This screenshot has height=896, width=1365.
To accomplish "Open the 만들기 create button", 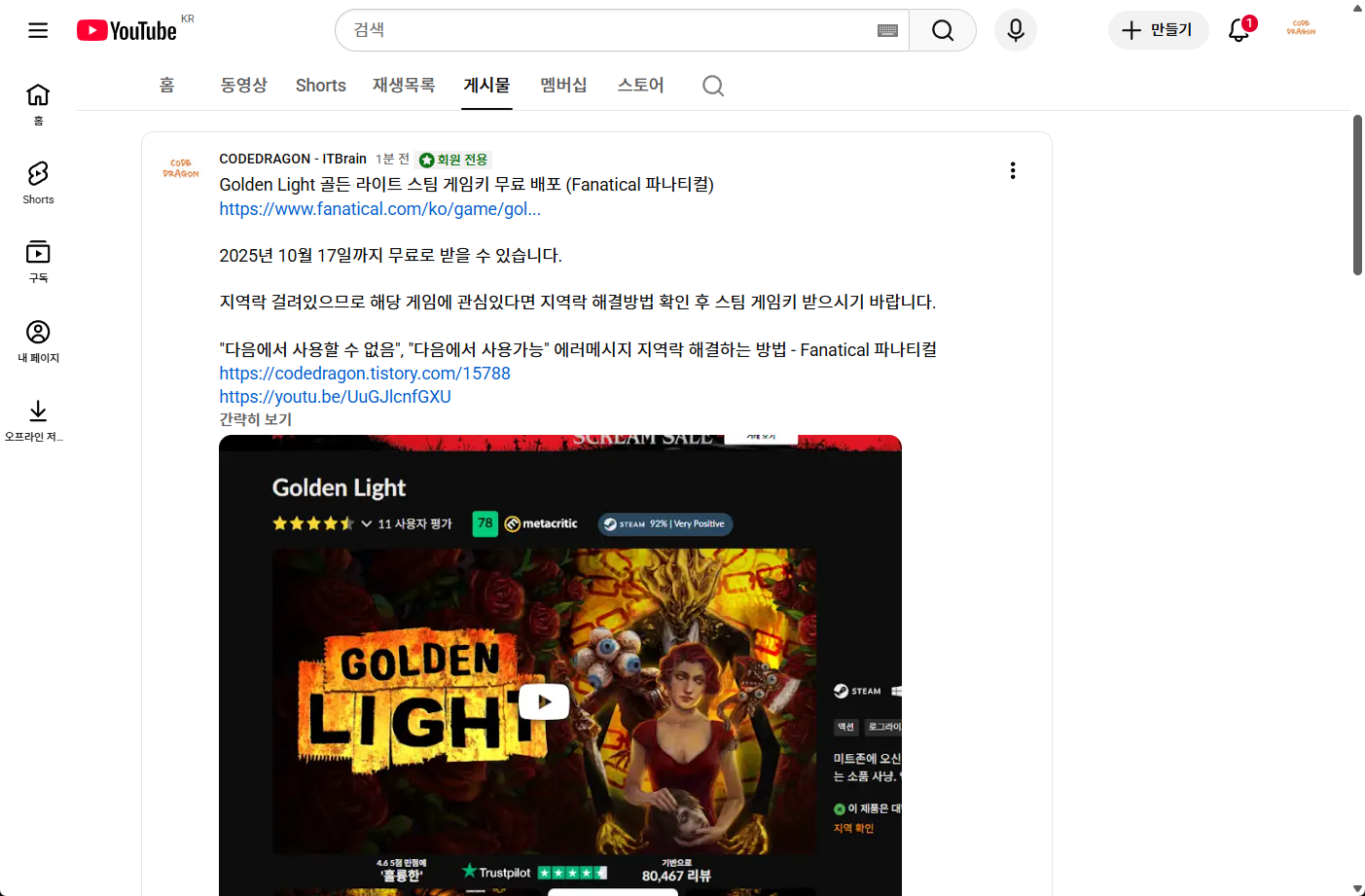I will tap(1158, 30).
